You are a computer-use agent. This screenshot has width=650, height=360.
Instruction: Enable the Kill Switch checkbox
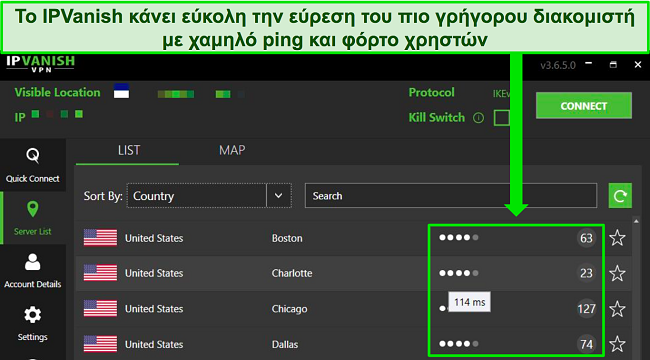502,118
